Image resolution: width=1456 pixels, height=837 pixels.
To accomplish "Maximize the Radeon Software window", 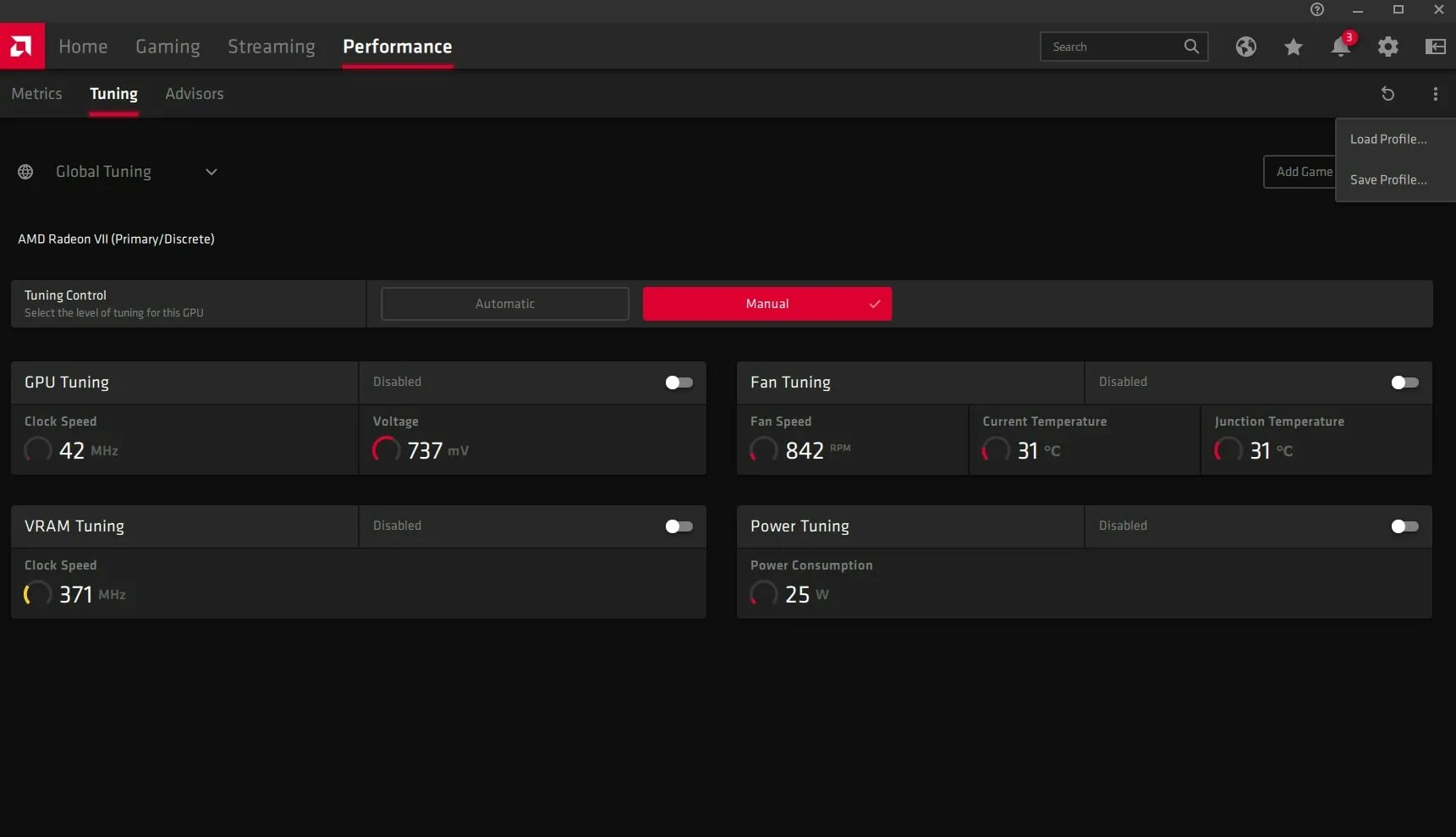I will [1398, 9].
